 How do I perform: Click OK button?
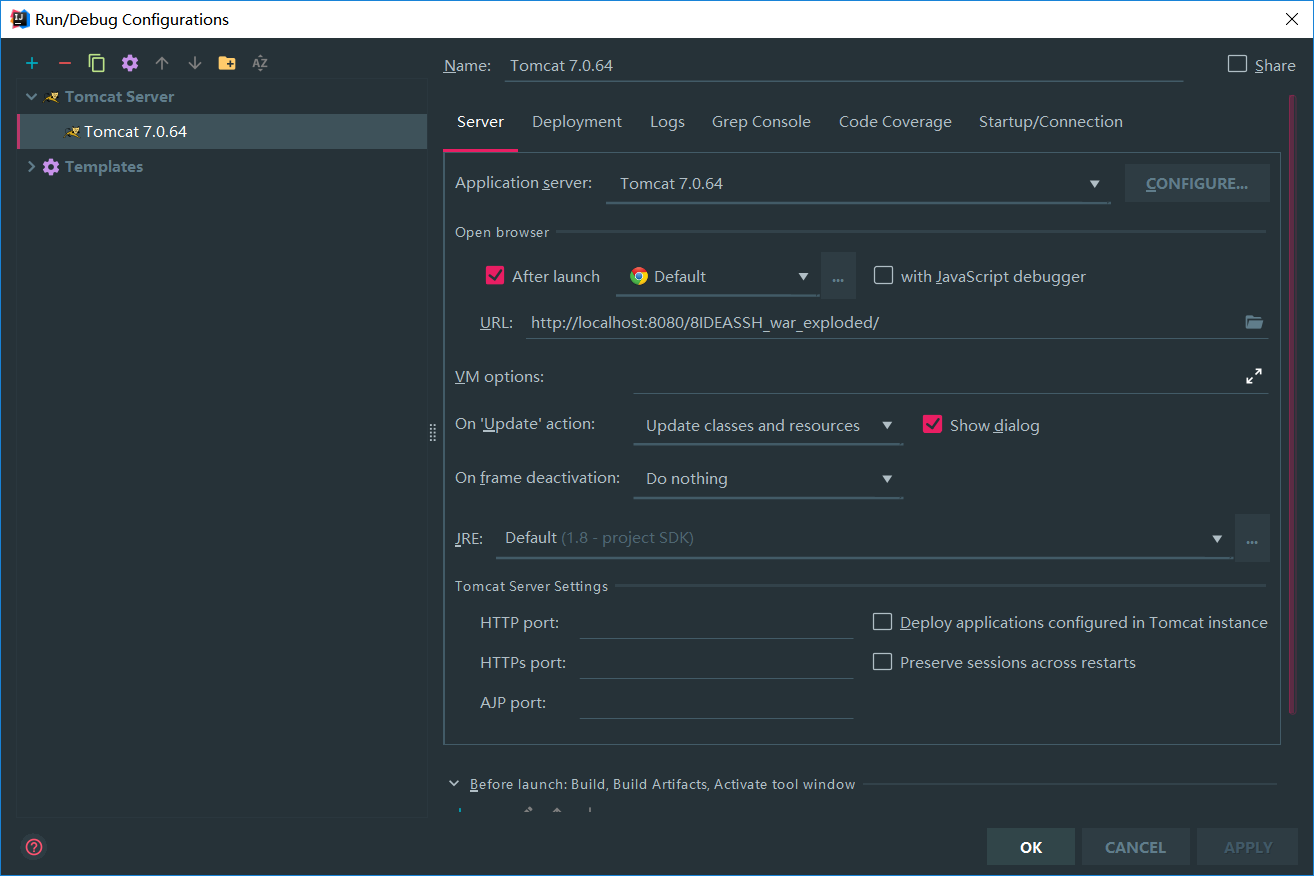tap(1031, 847)
